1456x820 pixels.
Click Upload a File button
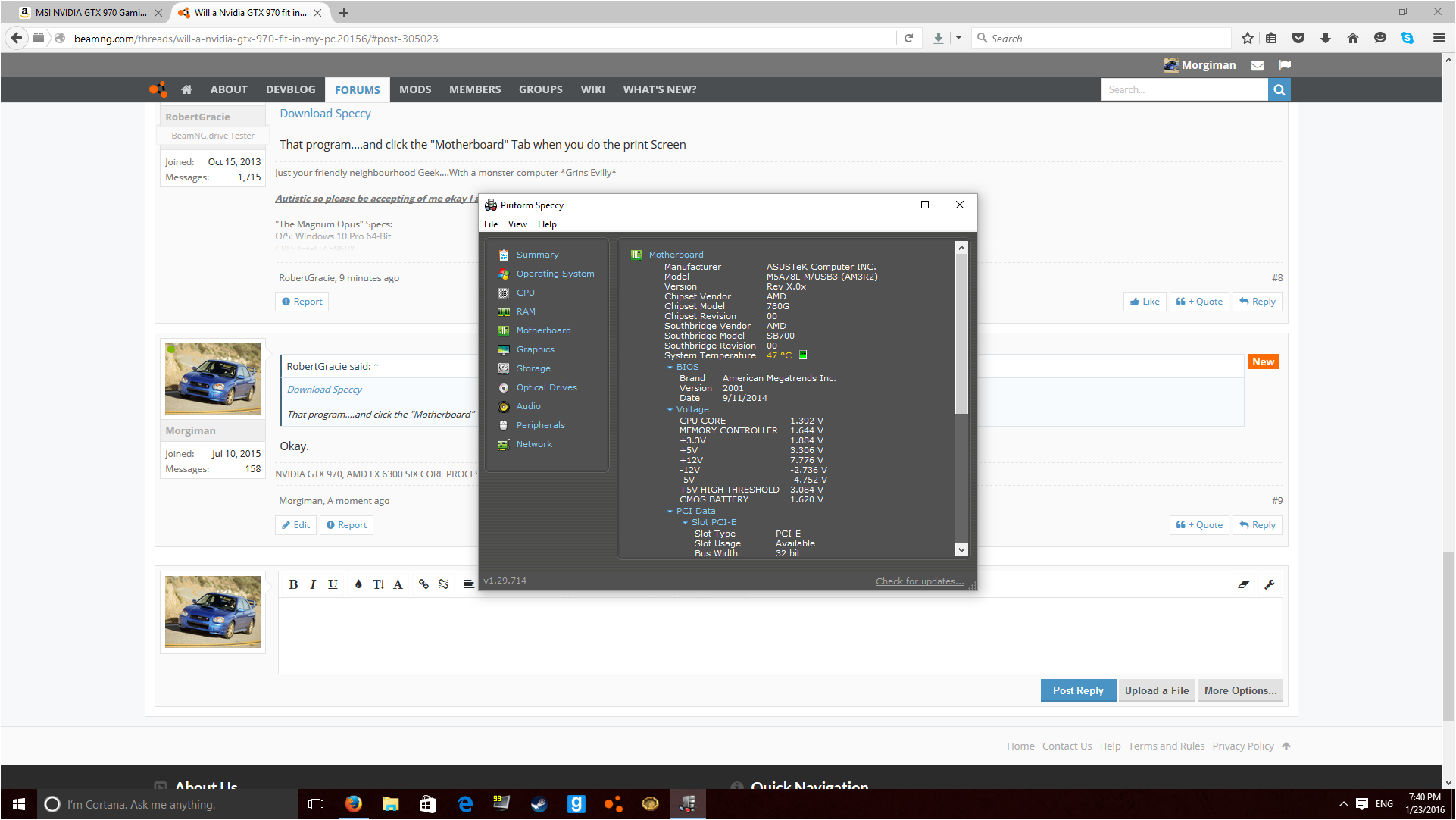pos(1157,690)
